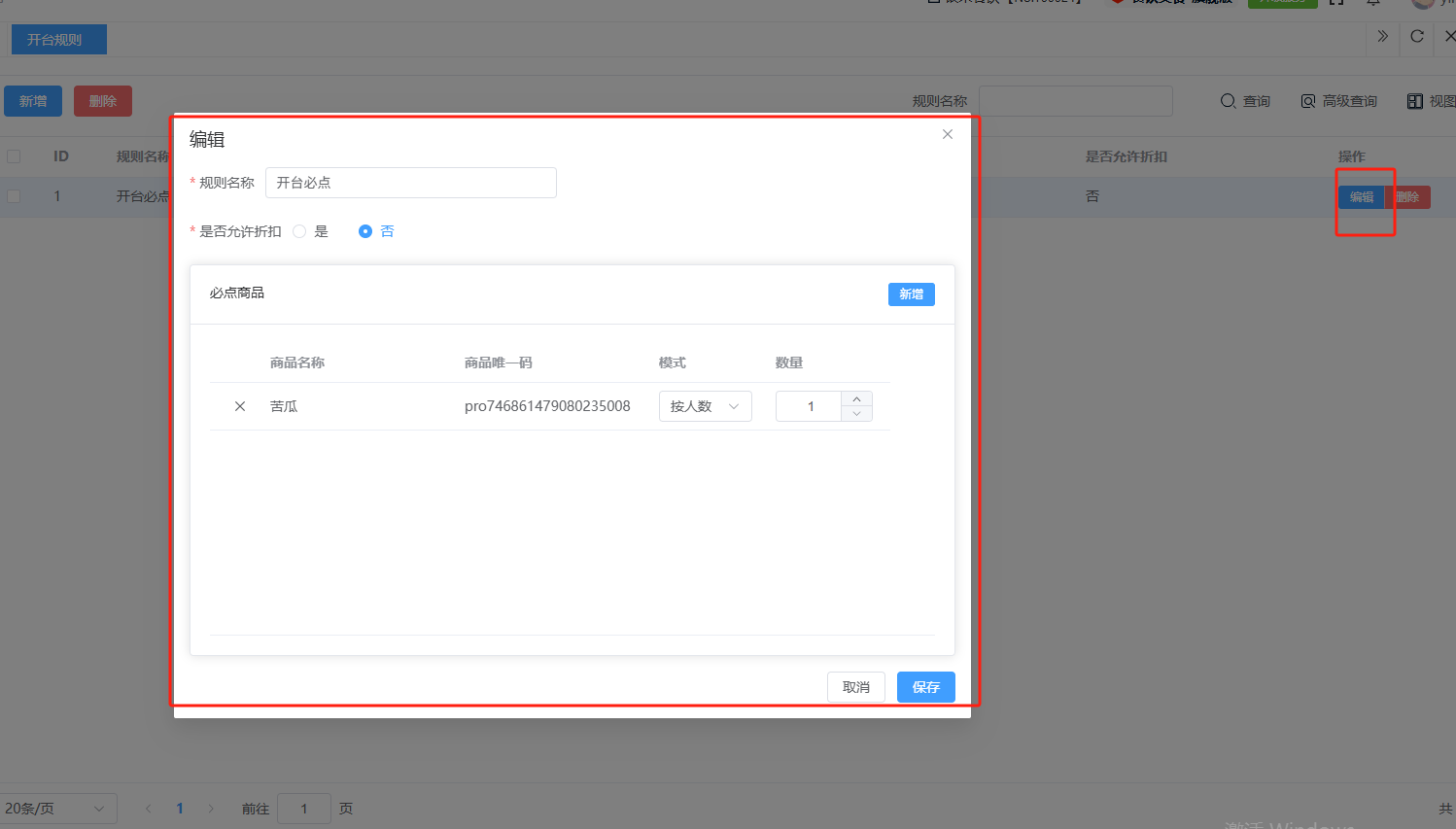
Task: Open the 按人数 mode dropdown
Action: [705, 406]
